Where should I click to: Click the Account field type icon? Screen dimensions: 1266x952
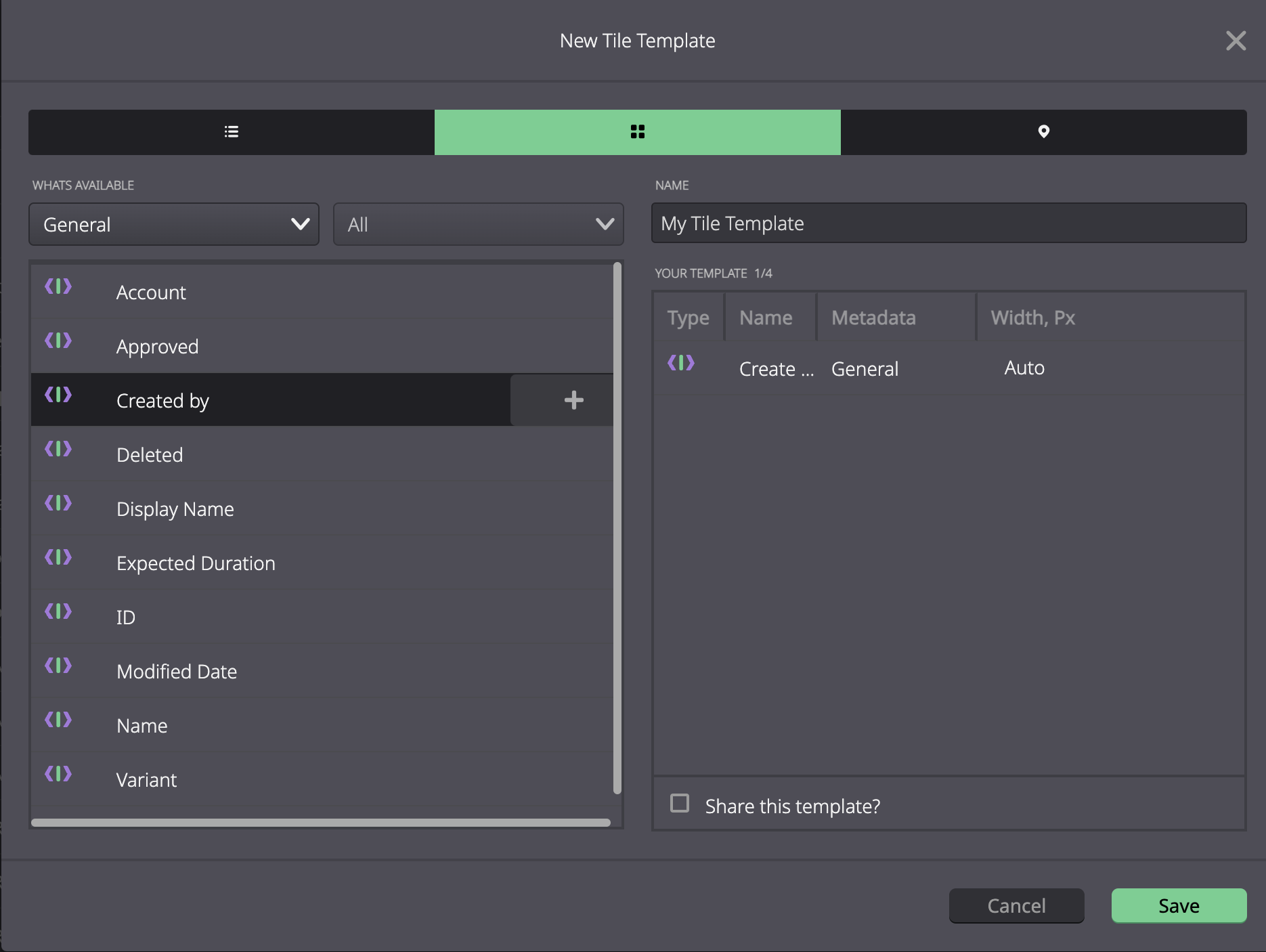[58, 286]
